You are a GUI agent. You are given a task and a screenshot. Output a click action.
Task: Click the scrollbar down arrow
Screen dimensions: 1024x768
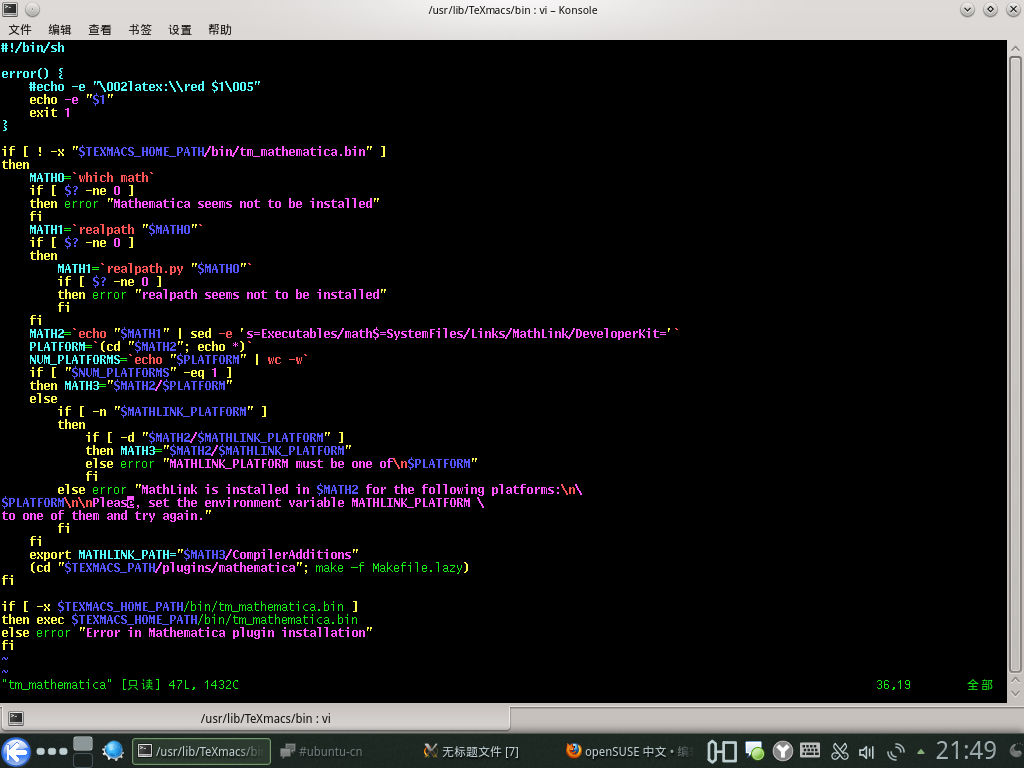tap(1015, 692)
